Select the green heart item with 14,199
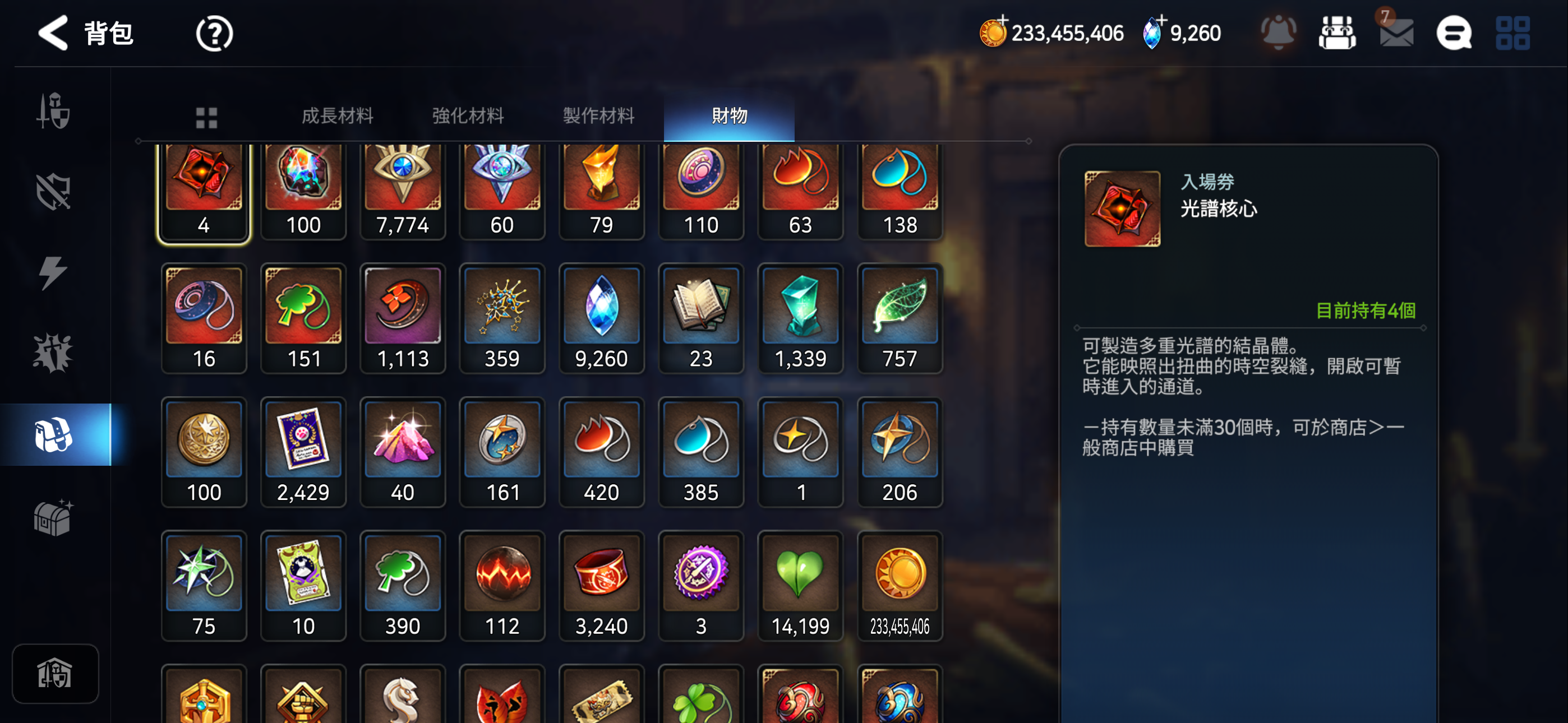 pyautogui.click(x=800, y=586)
